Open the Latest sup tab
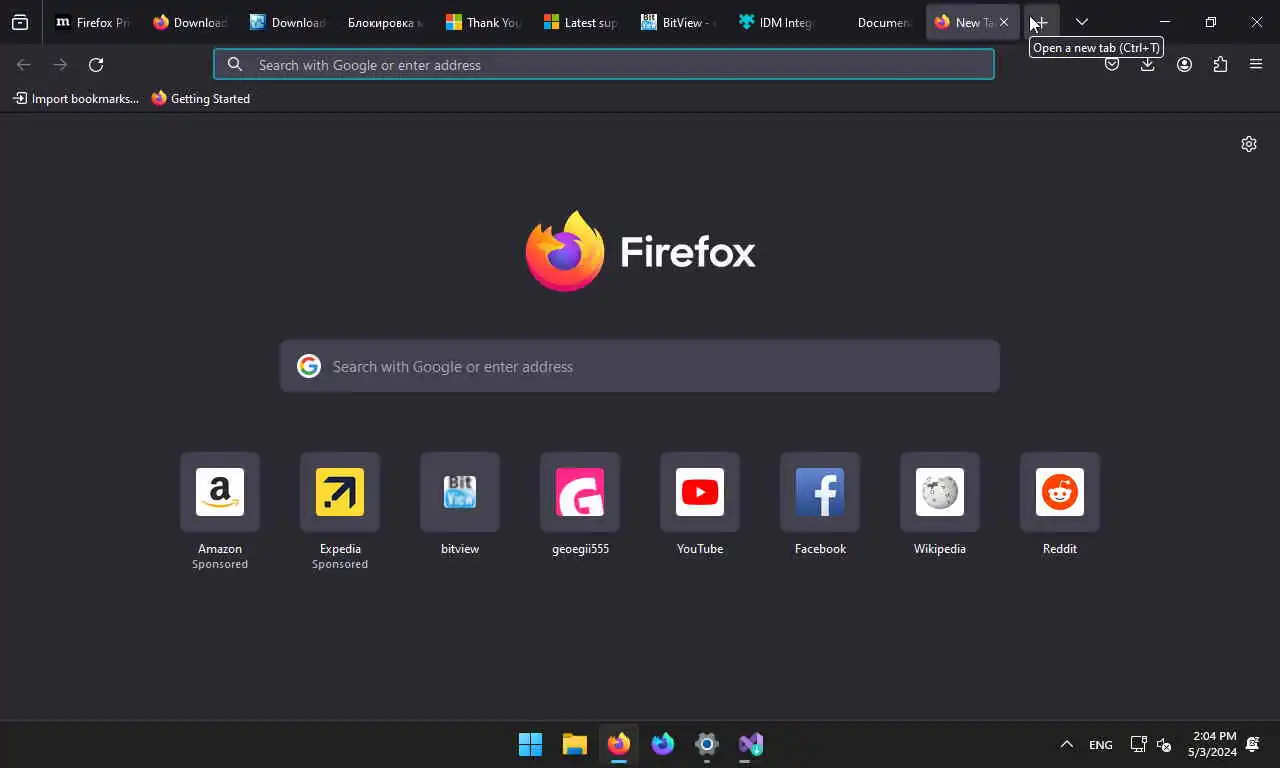The width and height of the screenshot is (1280, 768). coord(581,22)
